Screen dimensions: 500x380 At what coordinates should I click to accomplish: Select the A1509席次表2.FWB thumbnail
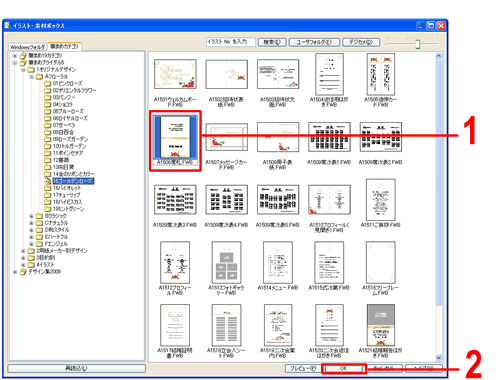coord(381,137)
